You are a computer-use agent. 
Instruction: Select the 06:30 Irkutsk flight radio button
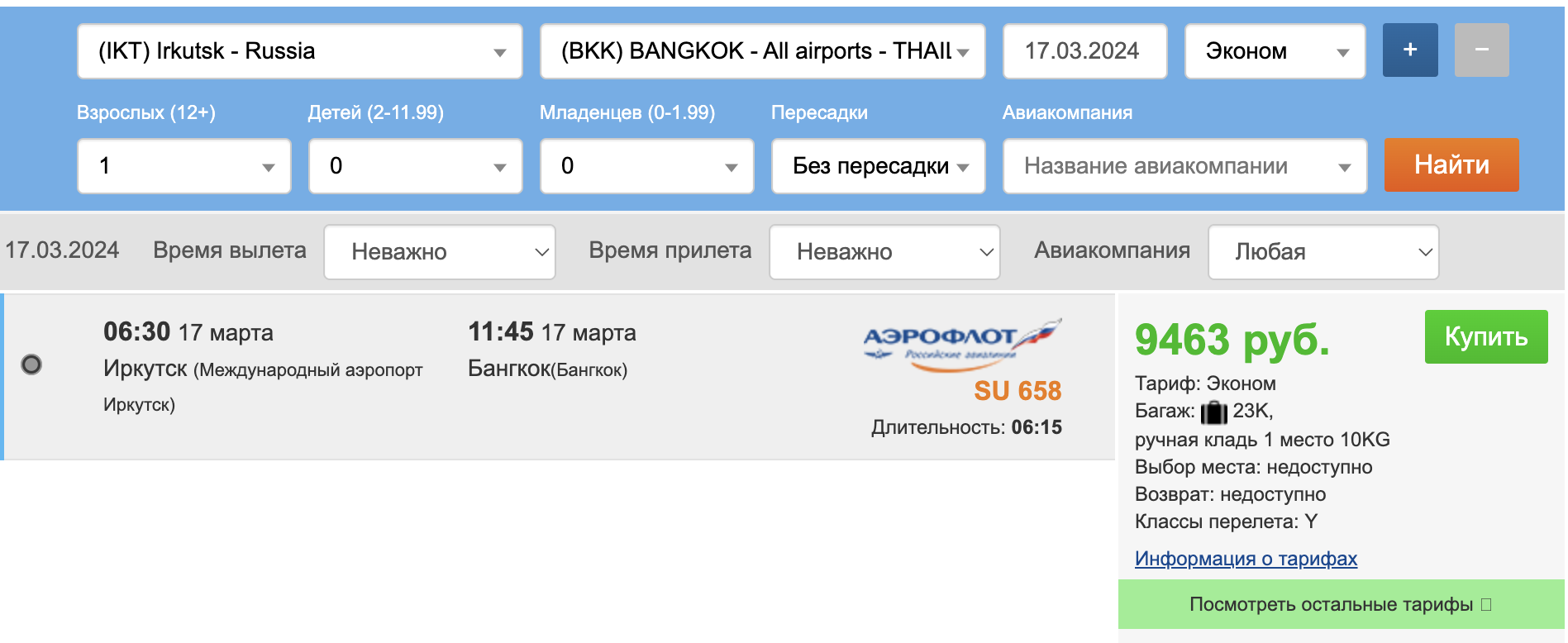point(31,364)
